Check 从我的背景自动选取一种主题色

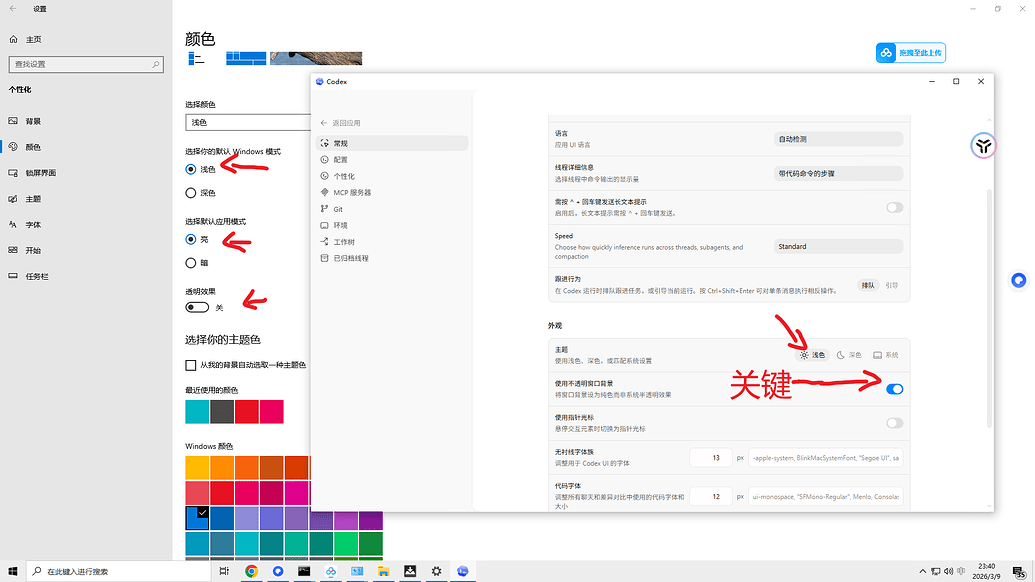point(191,365)
